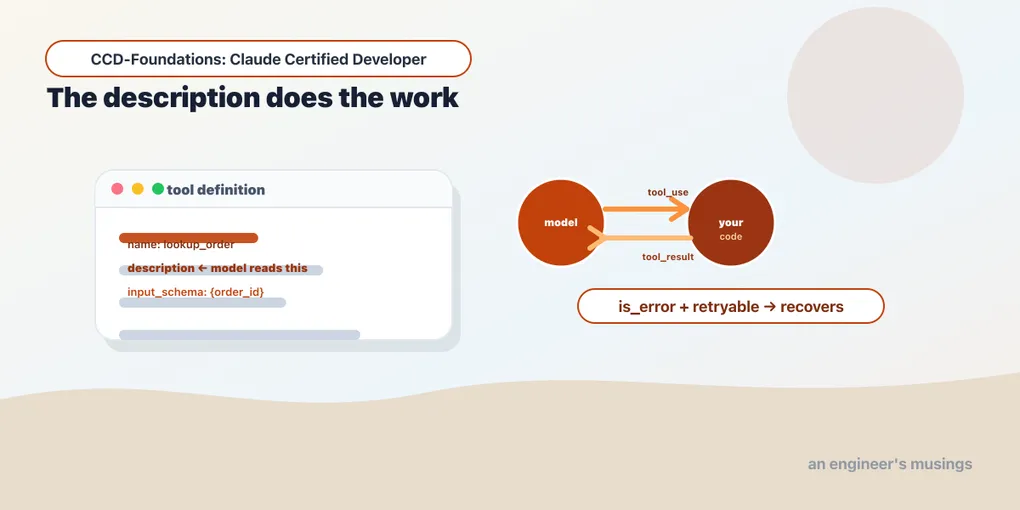Click 'an engineer's musings' text
This screenshot has height=510, width=1020.
coord(890,464)
